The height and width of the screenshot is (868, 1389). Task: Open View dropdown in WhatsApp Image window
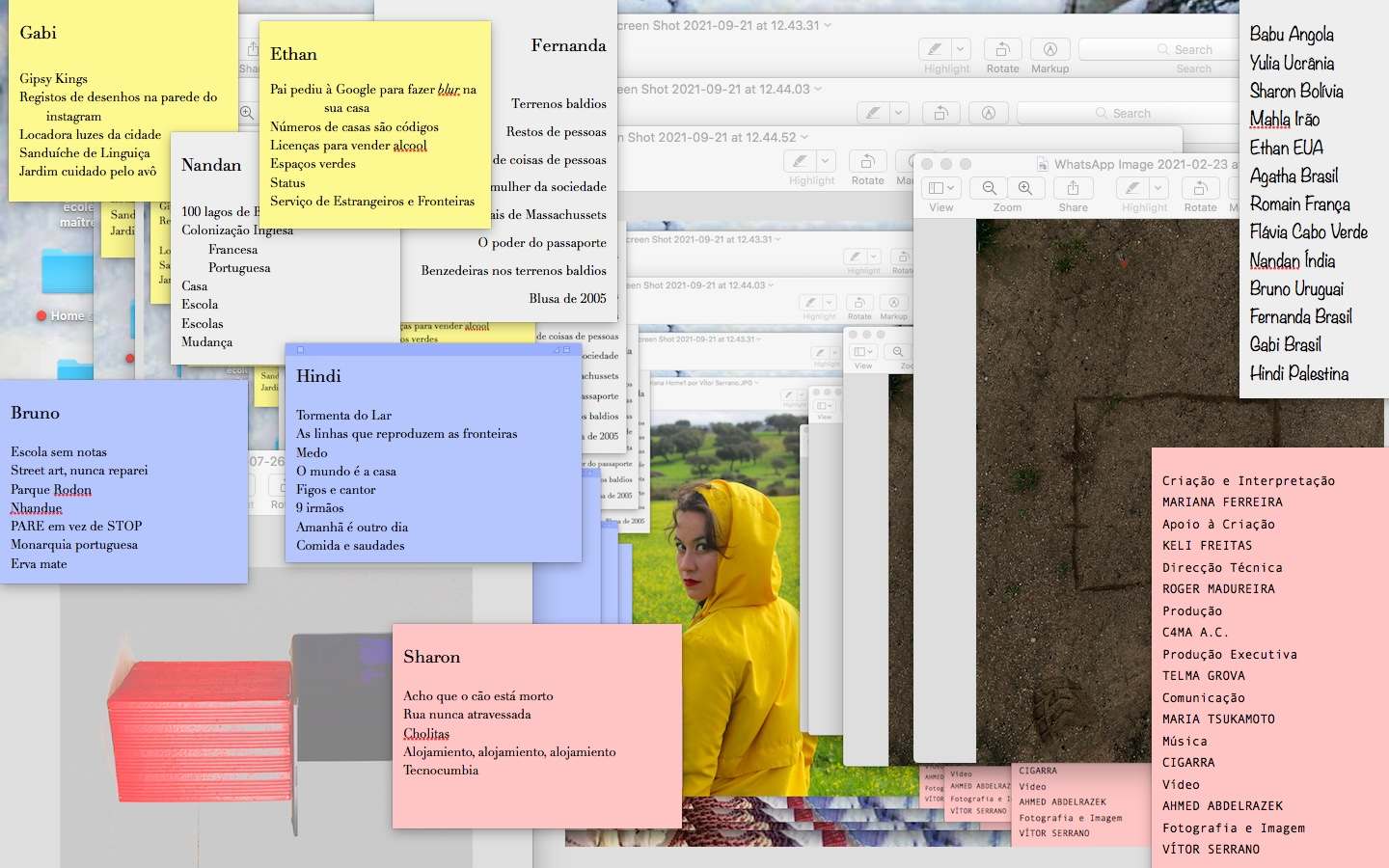(940, 189)
